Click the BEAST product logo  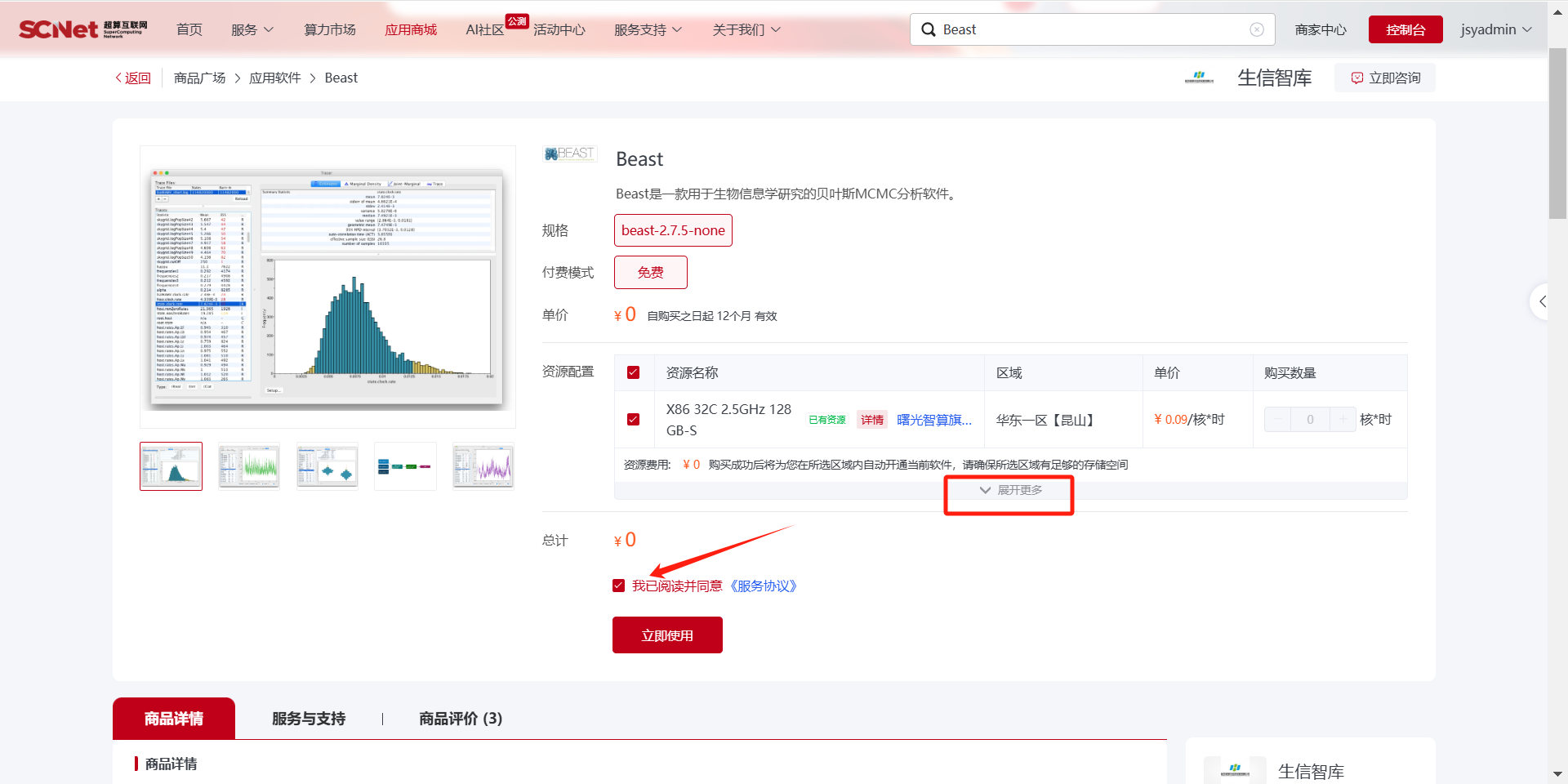(x=570, y=154)
